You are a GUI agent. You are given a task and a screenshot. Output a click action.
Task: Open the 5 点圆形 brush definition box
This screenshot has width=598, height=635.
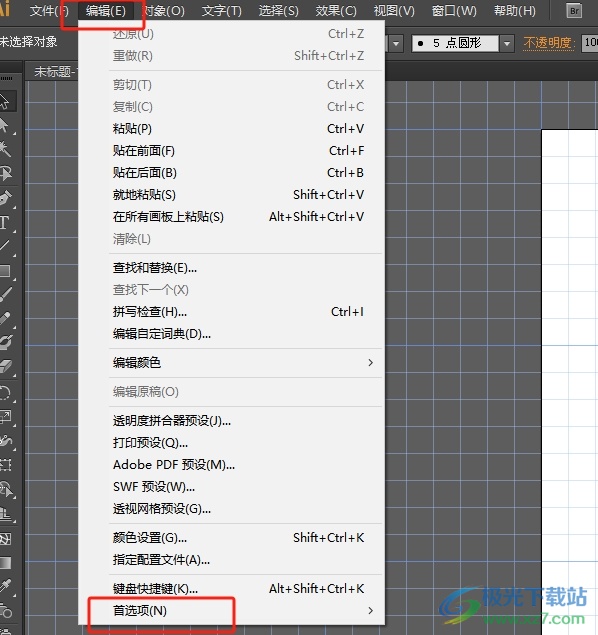pos(455,43)
